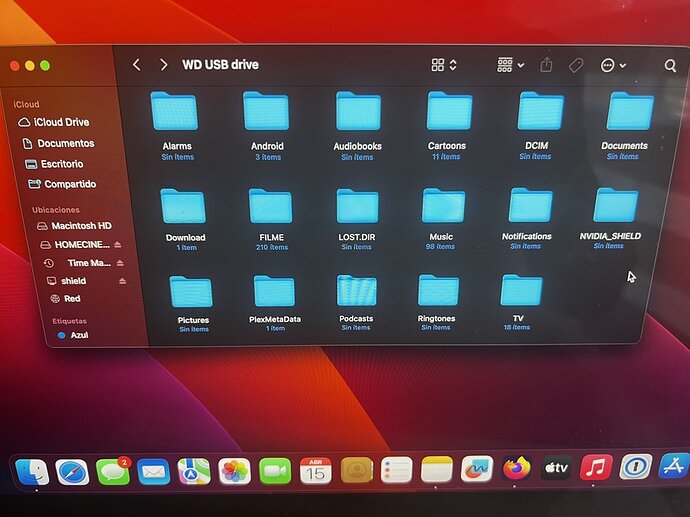Viewport: 690px width, 517px height.
Task: Eject the shield volume
Action: [123, 281]
